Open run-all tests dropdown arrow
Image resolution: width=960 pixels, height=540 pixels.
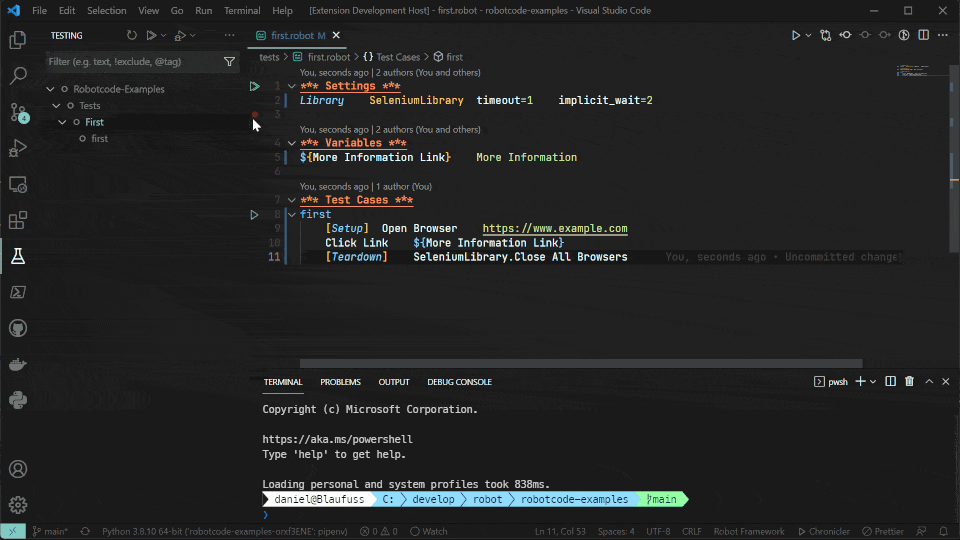pyautogui.click(x=163, y=36)
